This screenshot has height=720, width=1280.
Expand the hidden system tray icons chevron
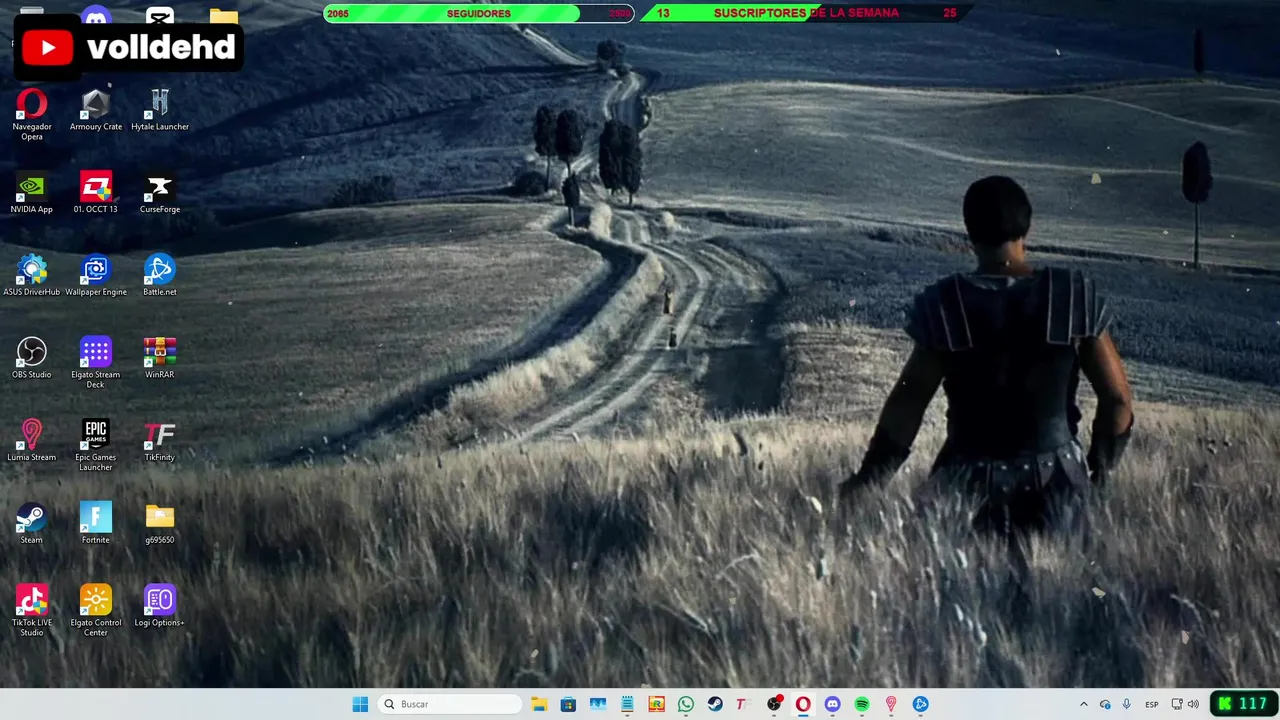1083,704
